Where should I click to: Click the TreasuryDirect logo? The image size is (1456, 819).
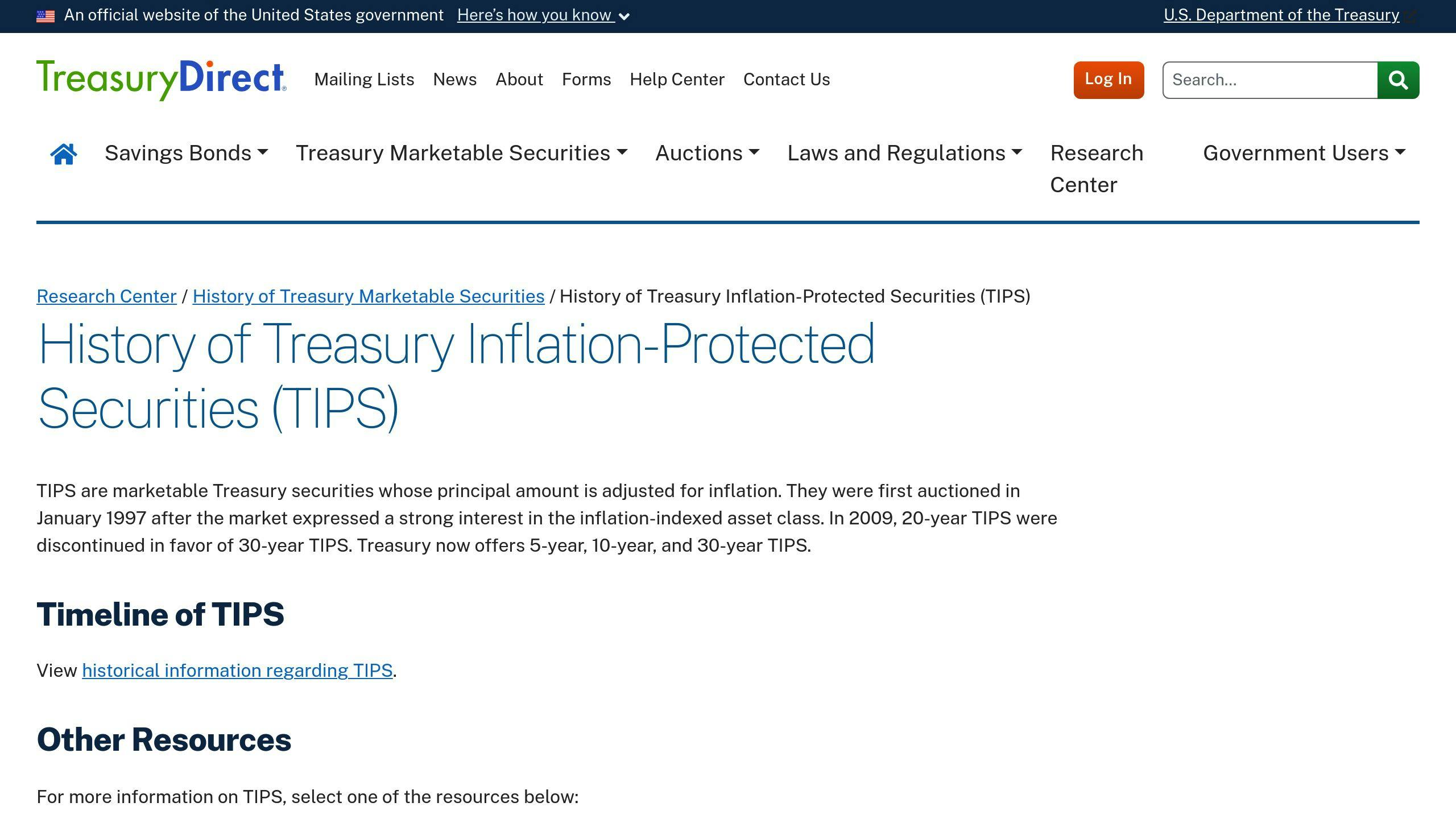161,80
